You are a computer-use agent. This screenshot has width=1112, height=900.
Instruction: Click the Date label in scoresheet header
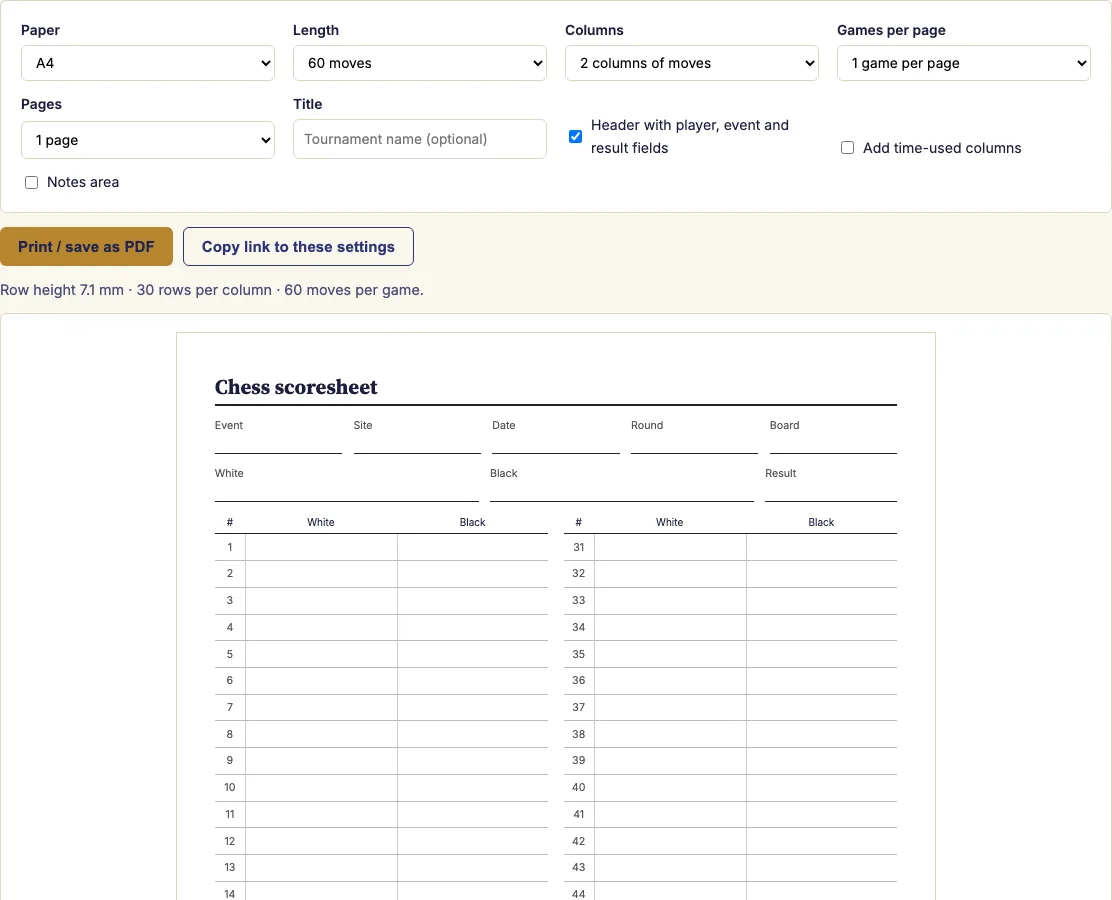pos(504,426)
